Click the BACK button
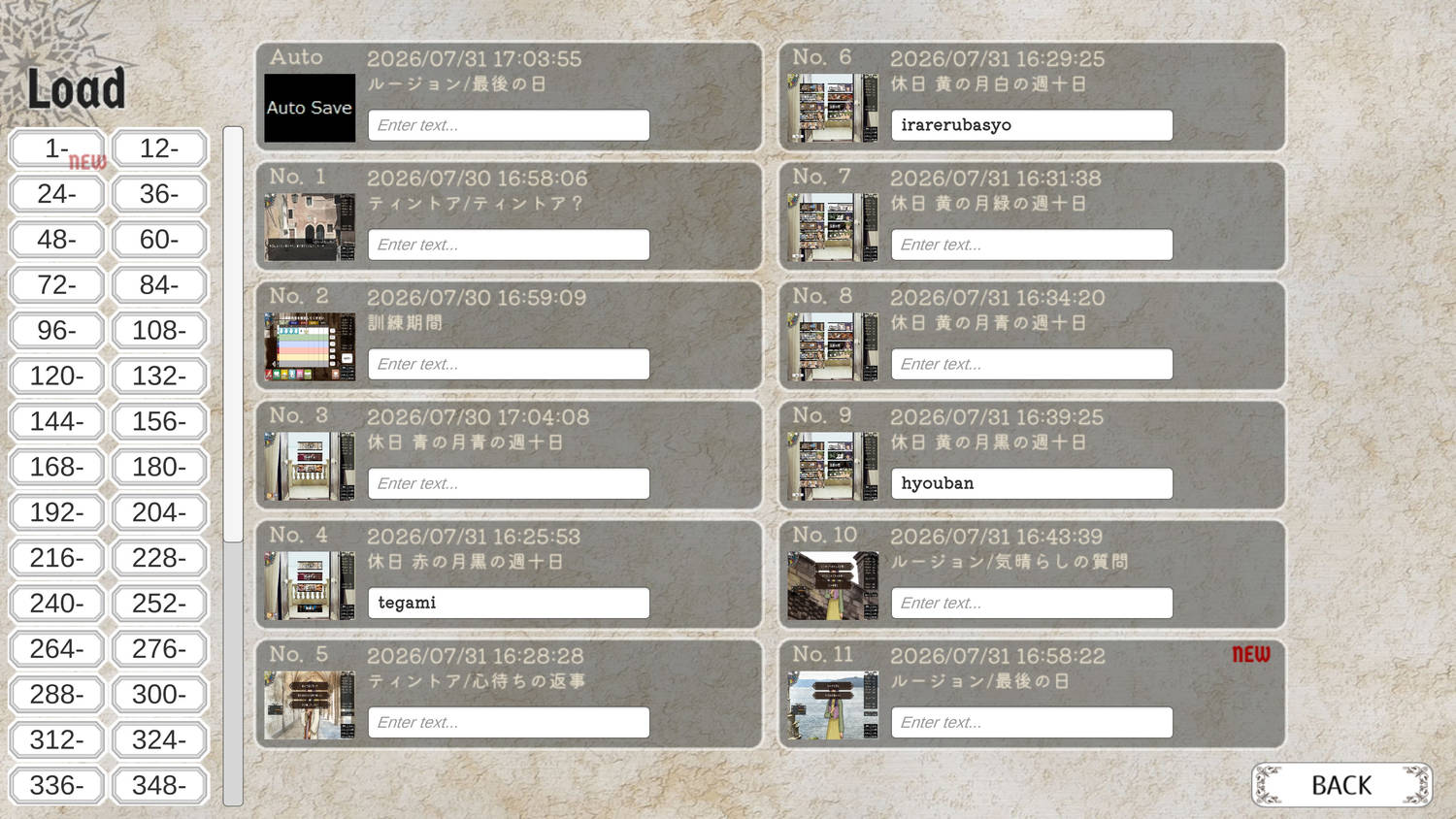The image size is (1456, 819). (1341, 785)
